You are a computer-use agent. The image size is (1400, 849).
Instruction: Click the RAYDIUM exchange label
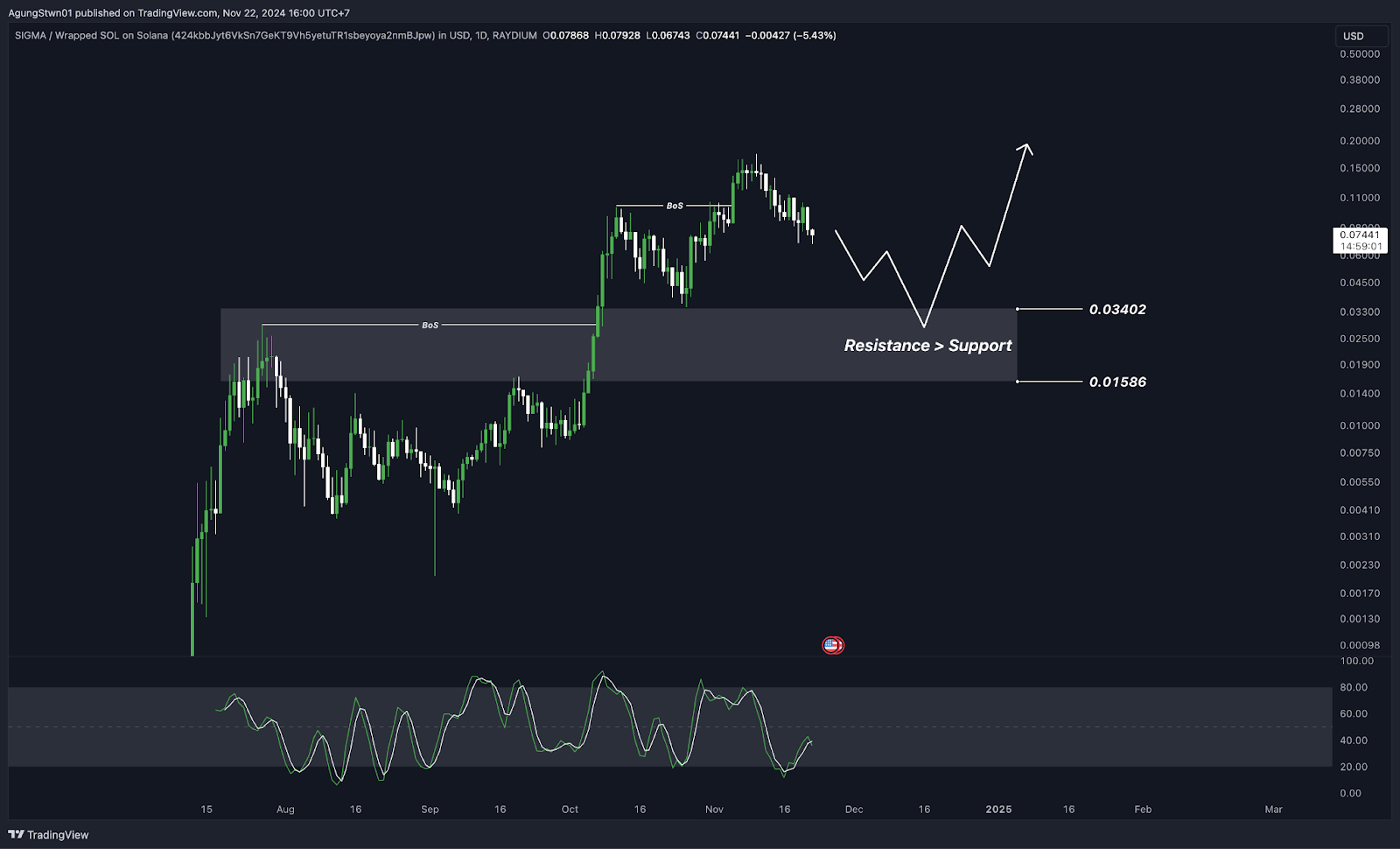click(514, 36)
